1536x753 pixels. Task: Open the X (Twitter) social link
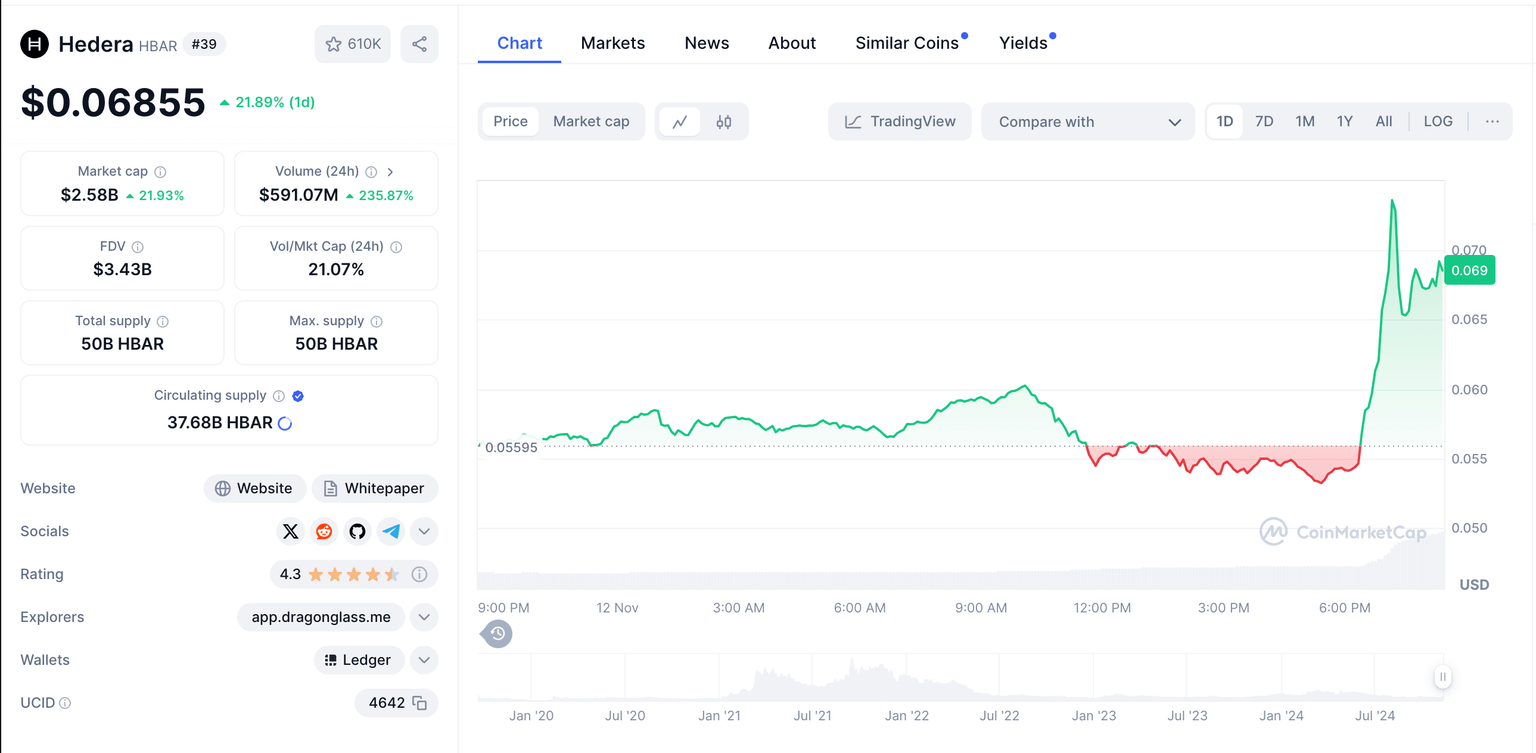pos(290,531)
